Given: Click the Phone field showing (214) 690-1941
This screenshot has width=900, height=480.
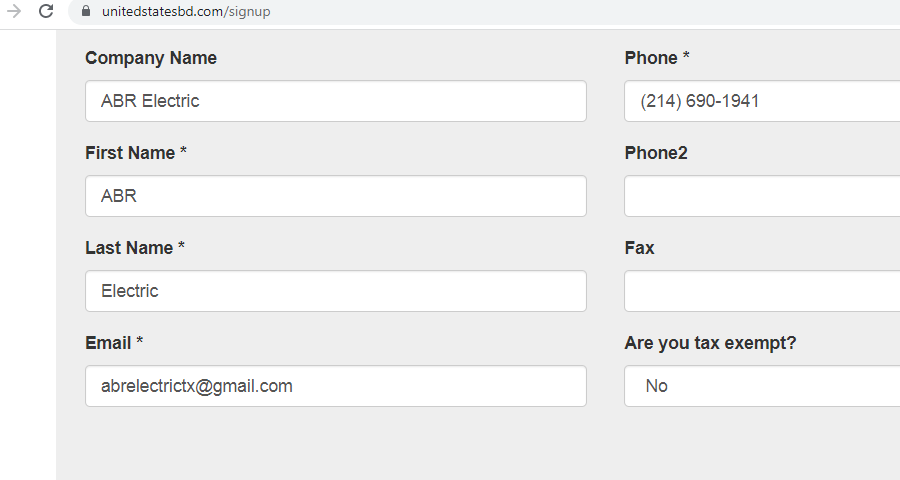Looking at the screenshot, I should pos(760,101).
